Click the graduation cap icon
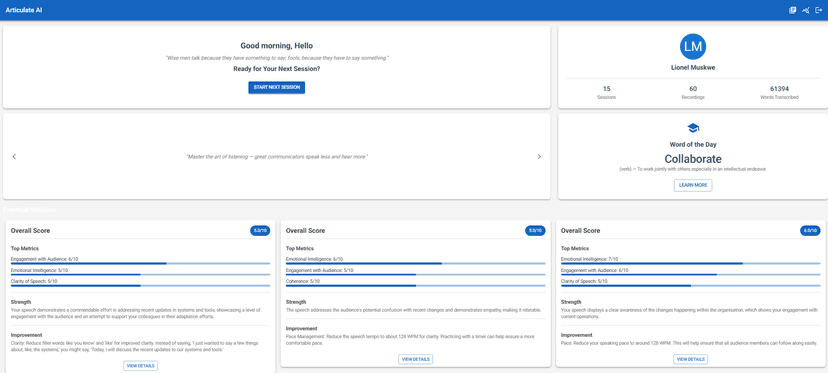This screenshot has width=828, height=373. point(693,128)
